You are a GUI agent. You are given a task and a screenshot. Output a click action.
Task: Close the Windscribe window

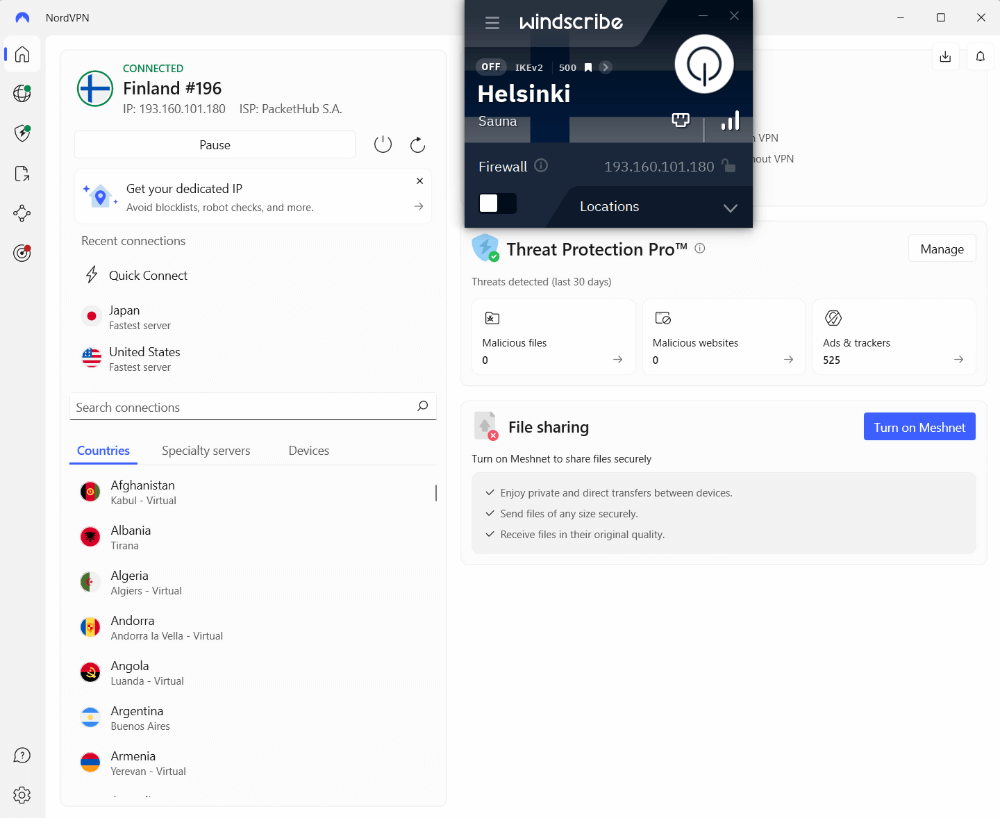[735, 15]
